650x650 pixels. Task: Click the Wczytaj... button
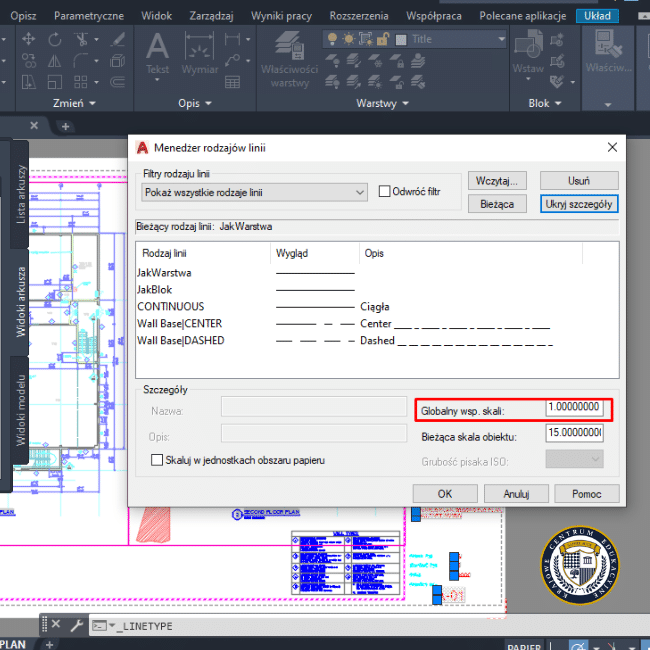[x=497, y=181]
